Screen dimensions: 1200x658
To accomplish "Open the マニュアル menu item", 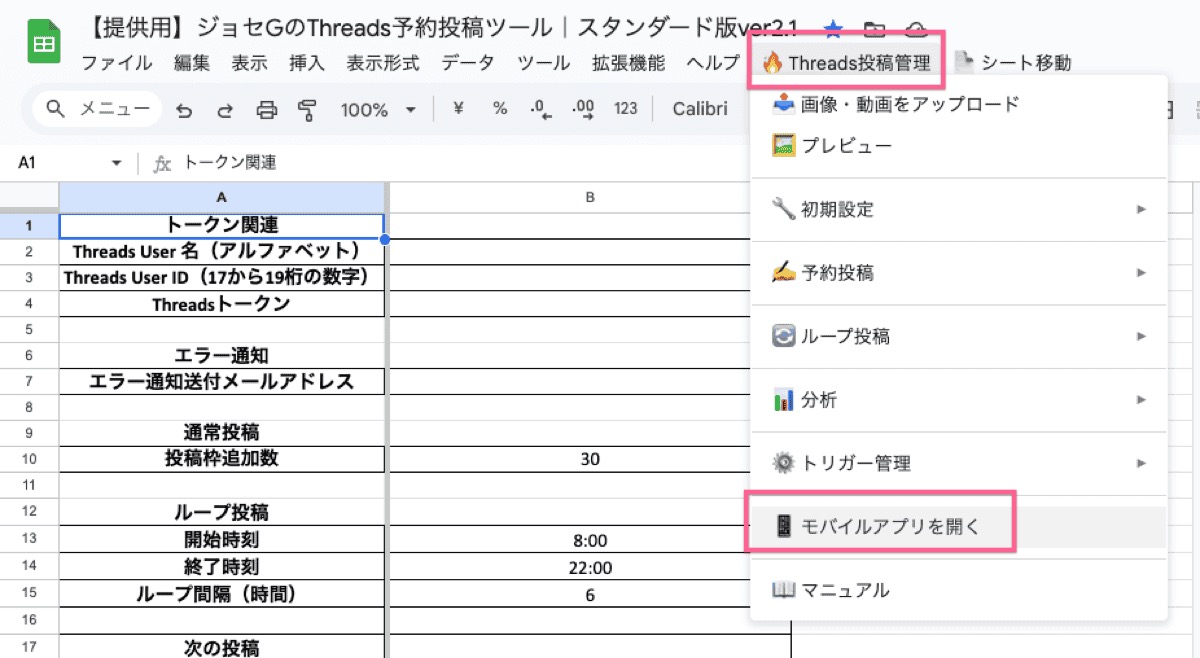I will 959,590.
